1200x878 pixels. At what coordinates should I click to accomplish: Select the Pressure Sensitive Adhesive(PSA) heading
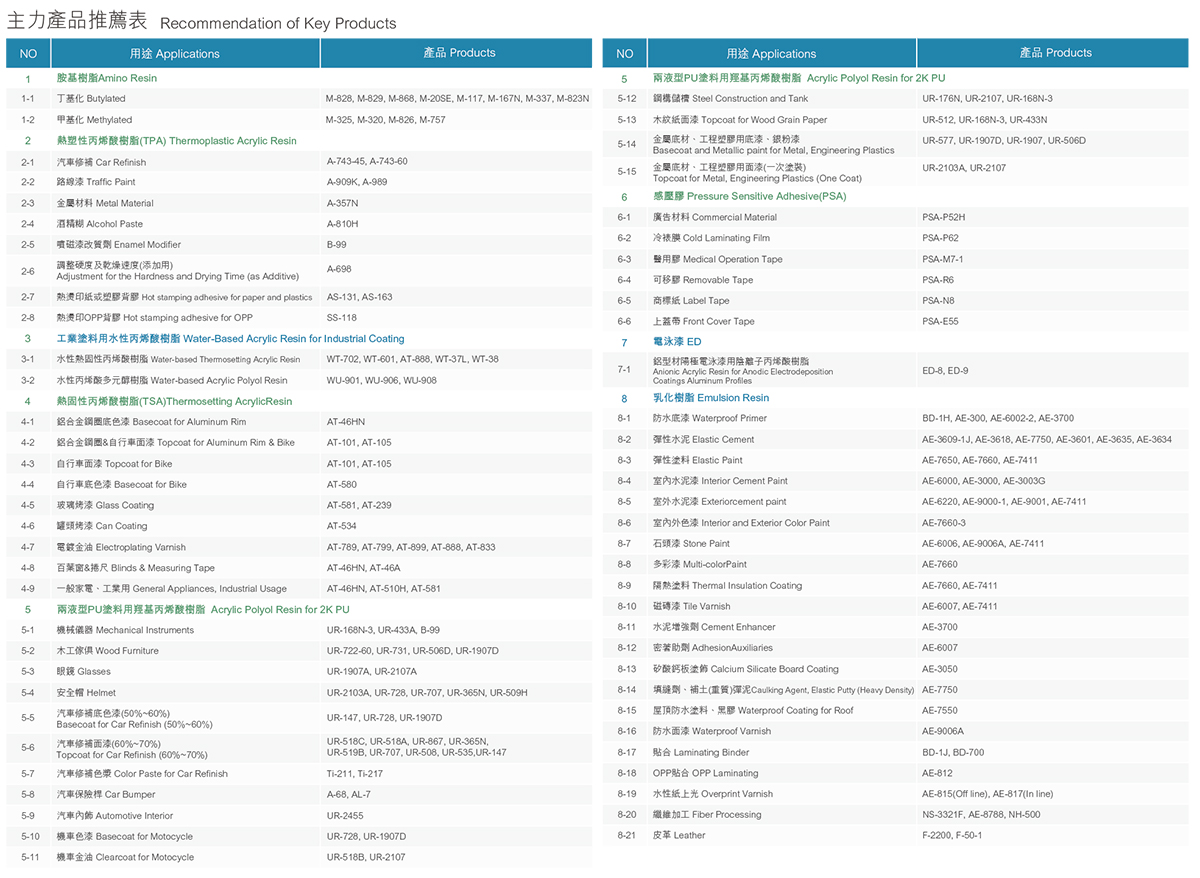point(749,197)
